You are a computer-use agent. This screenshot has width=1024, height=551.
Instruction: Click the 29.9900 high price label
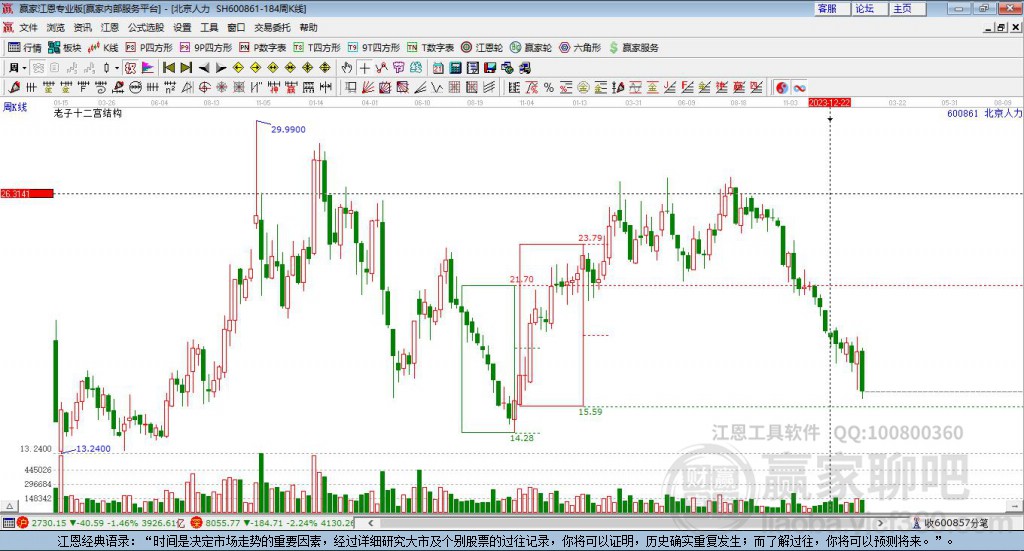click(x=288, y=129)
